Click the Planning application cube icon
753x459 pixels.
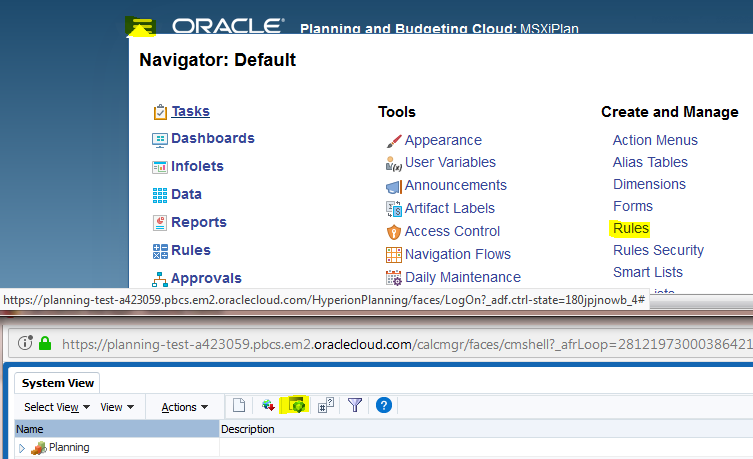tap(38, 448)
